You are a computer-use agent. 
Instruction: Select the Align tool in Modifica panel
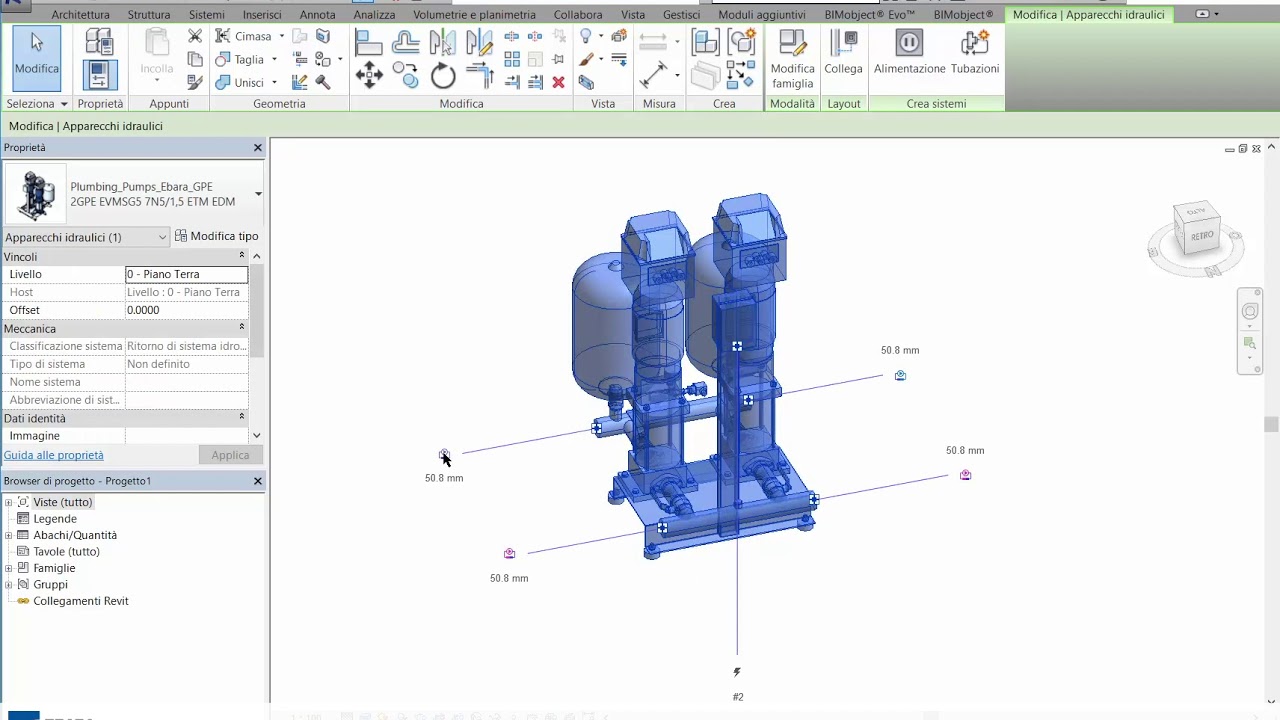(369, 43)
